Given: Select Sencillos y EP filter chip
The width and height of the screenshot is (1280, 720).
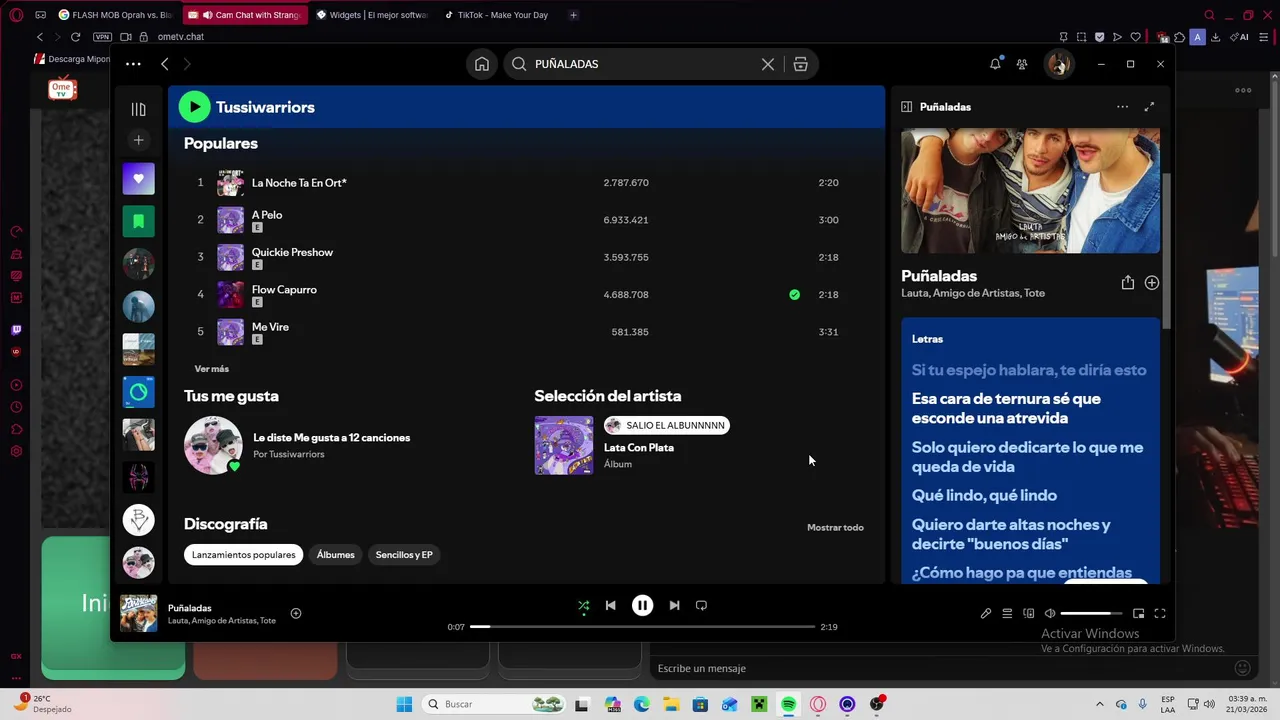Looking at the screenshot, I should pos(404,555).
